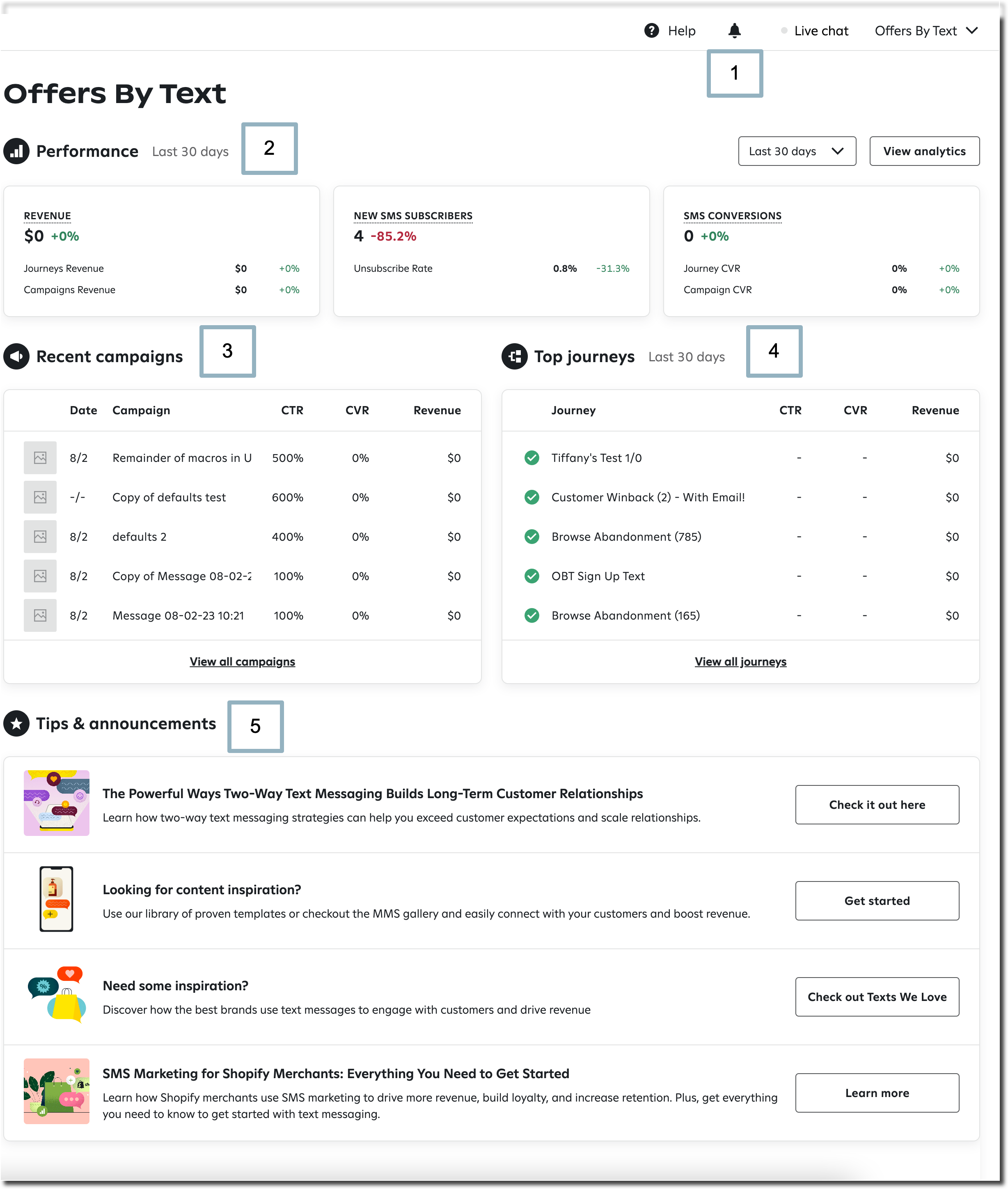Click Get started under content inspiration
Screen dimensions: 1008x1189
click(x=877, y=900)
